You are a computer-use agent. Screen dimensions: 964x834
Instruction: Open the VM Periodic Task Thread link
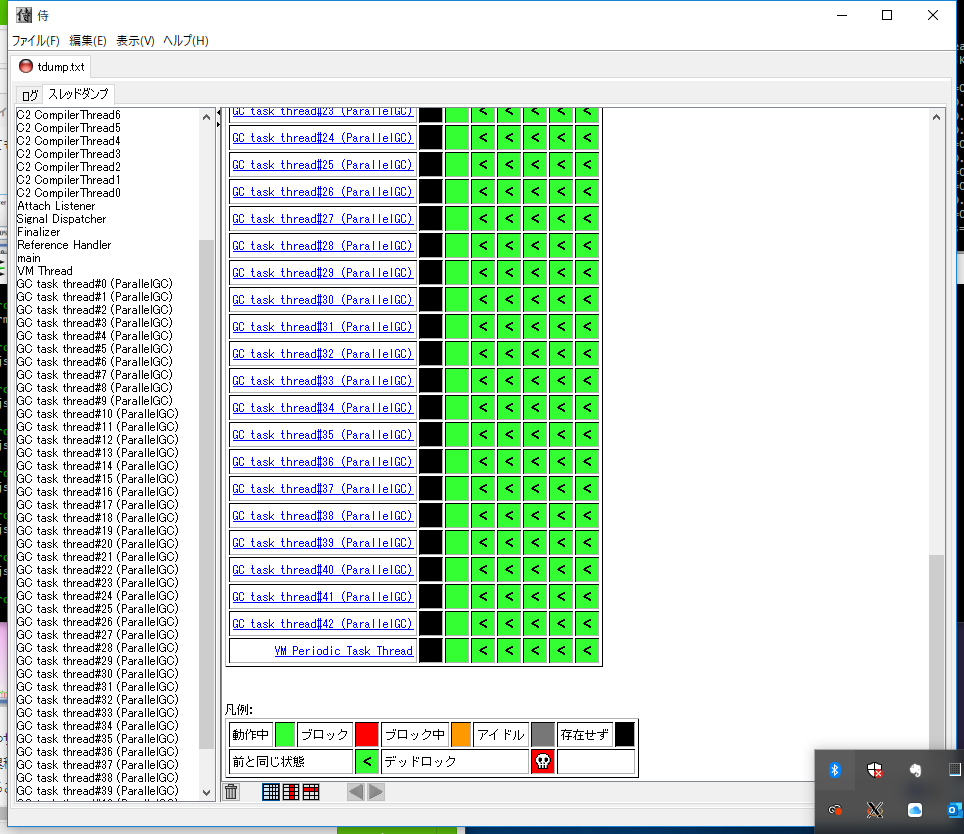(343, 651)
